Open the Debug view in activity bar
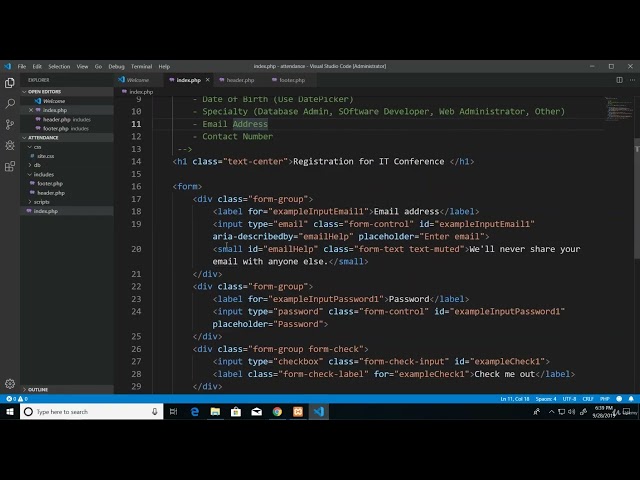The image size is (640, 480). [x=10, y=145]
